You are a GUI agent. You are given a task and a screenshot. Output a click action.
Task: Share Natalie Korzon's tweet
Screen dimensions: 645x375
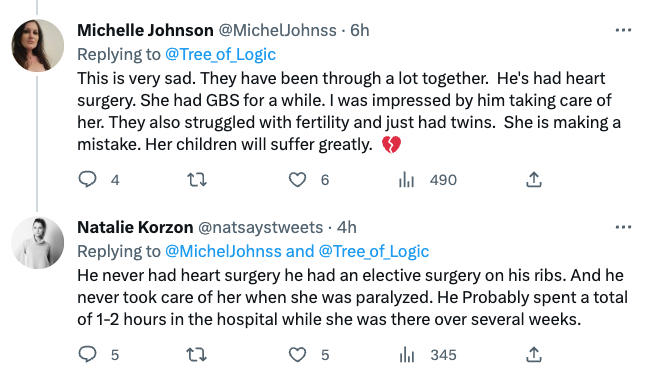point(534,354)
